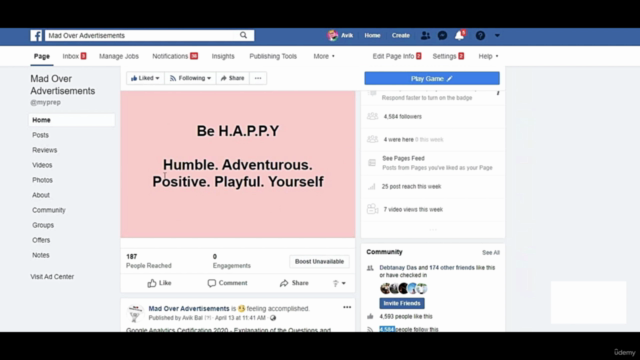Click the search magnifier icon
This screenshot has width=640, height=360.
tap(243, 36)
